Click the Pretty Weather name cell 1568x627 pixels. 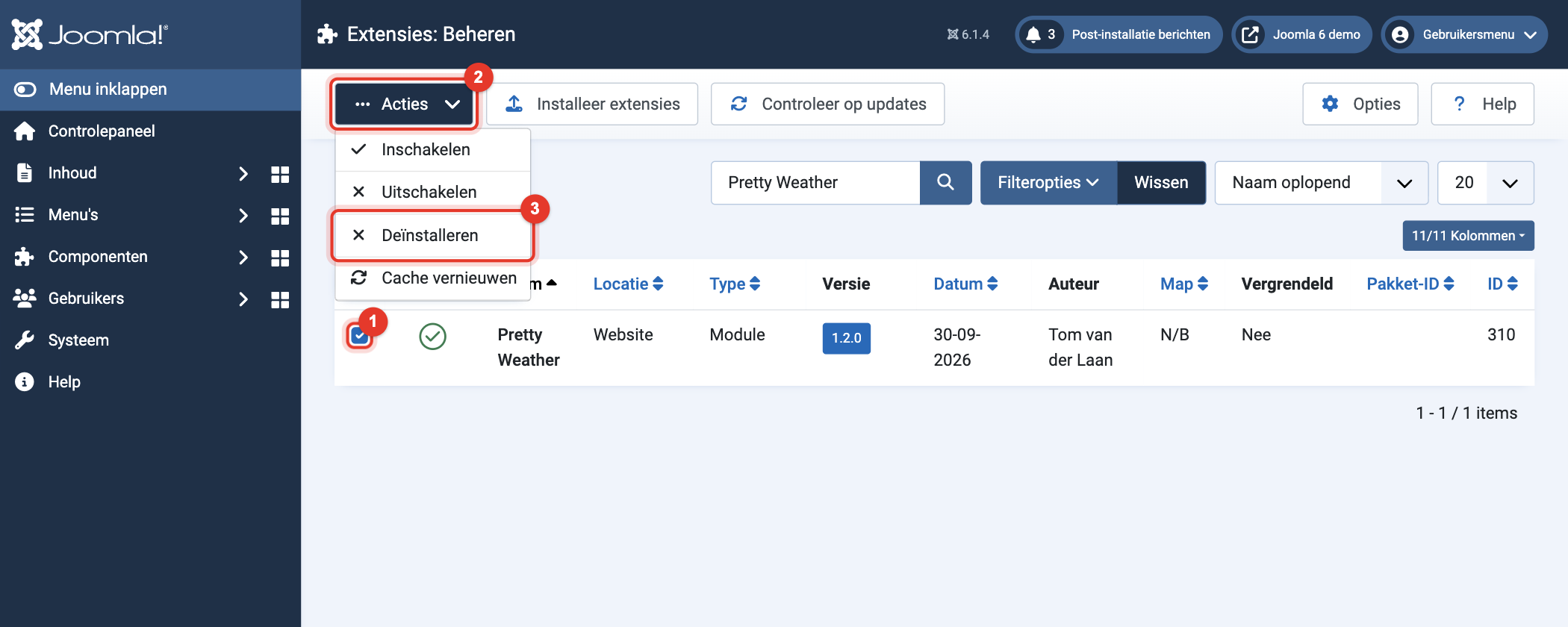click(x=529, y=348)
